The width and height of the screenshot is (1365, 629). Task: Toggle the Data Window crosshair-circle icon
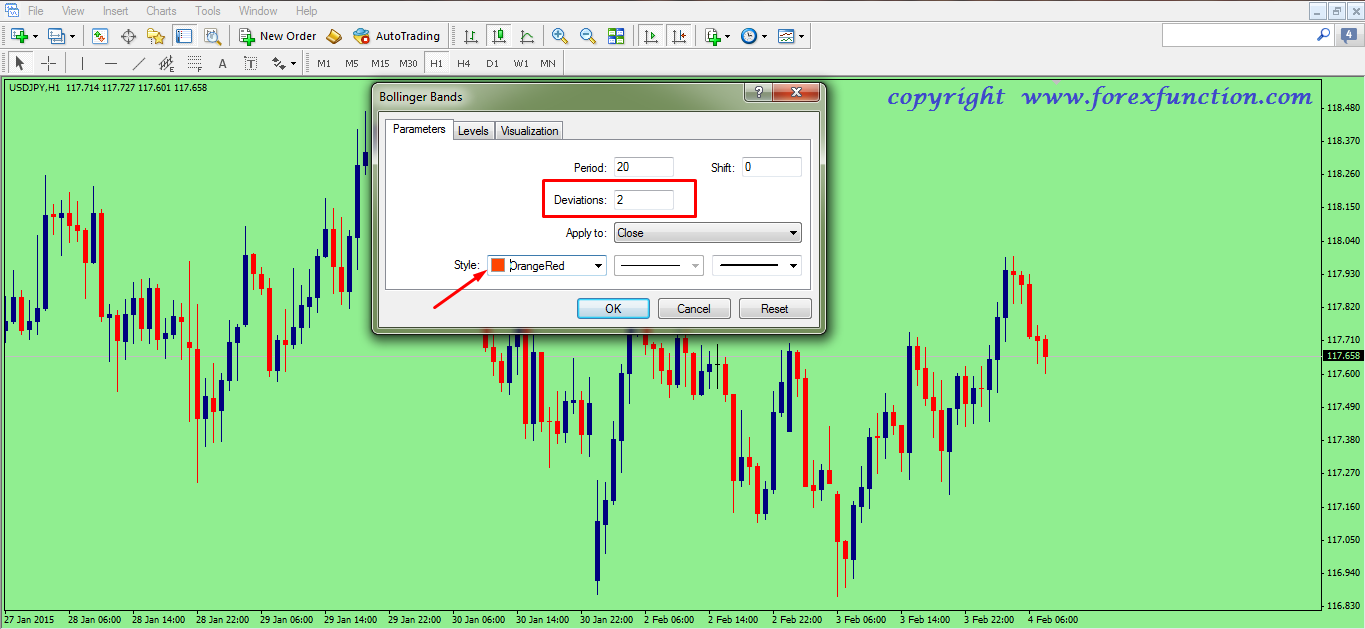[128, 36]
